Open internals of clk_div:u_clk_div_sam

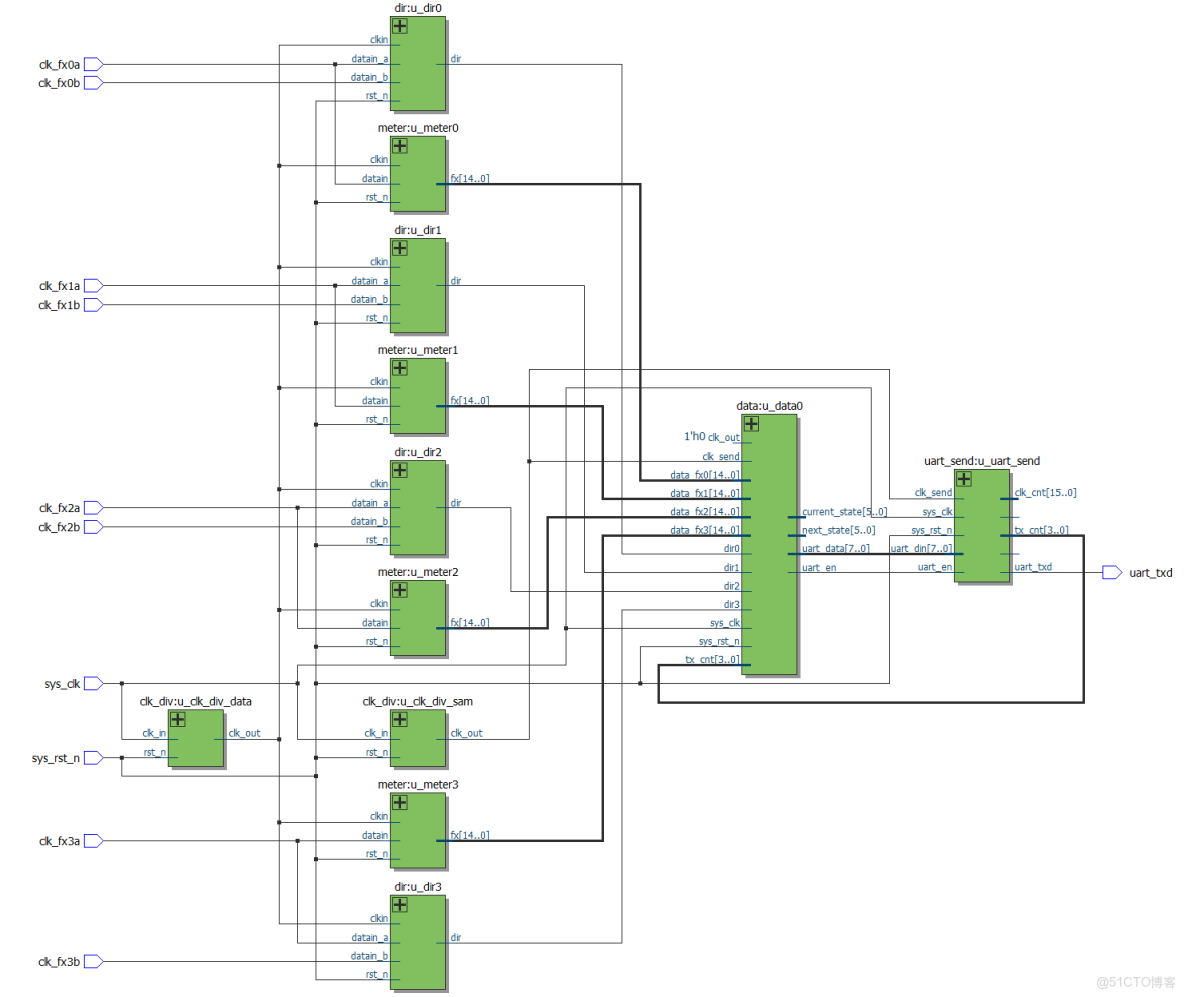click(401, 719)
